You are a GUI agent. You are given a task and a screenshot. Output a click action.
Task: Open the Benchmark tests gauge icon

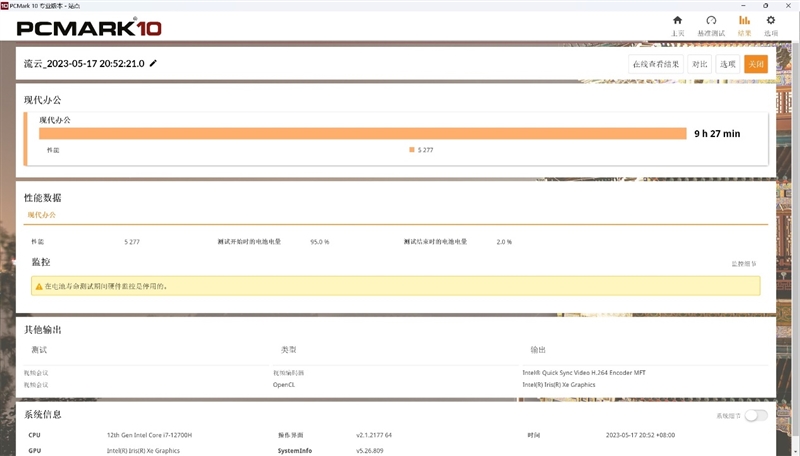[711, 20]
